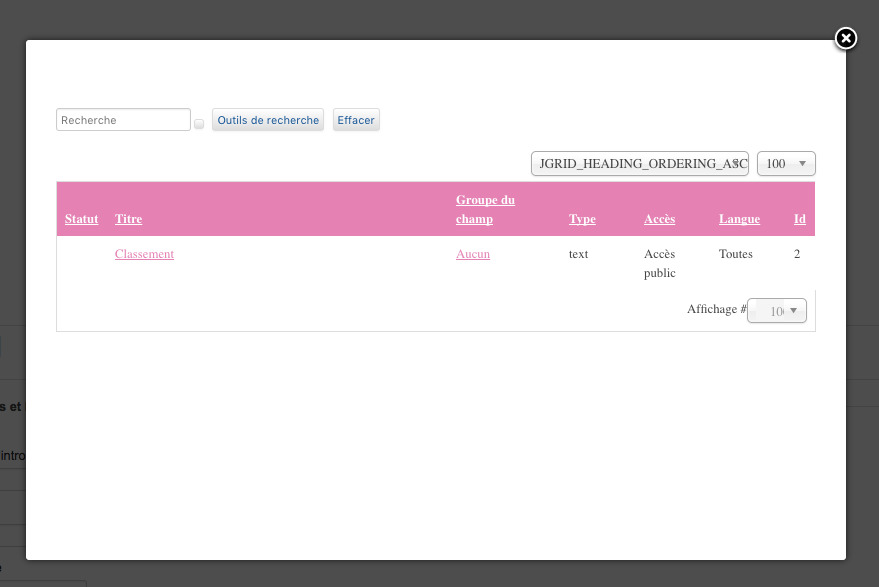Close the modal with the X icon

[845, 39]
